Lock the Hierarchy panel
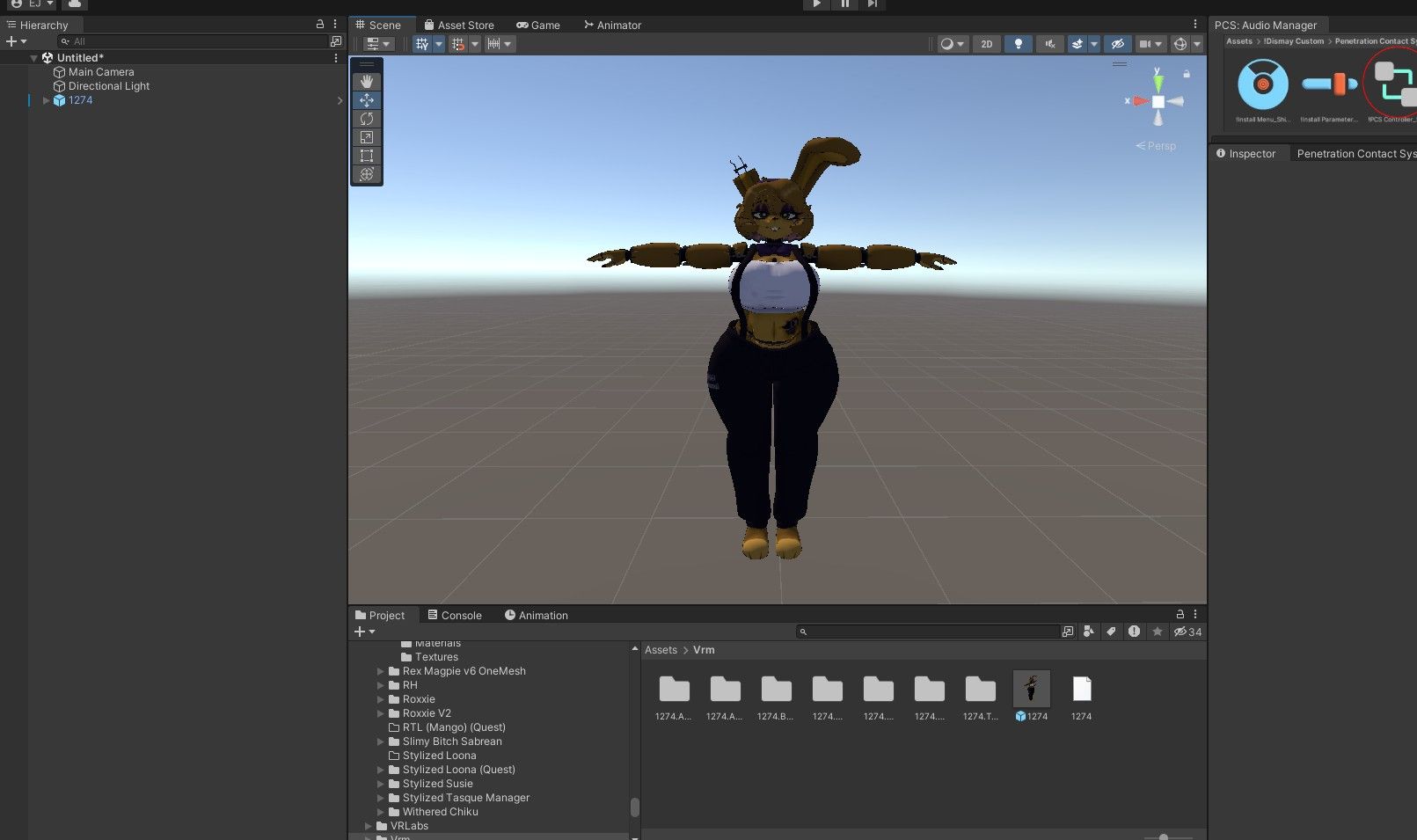This screenshot has width=1417, height=840. click(x=320, y=25)
